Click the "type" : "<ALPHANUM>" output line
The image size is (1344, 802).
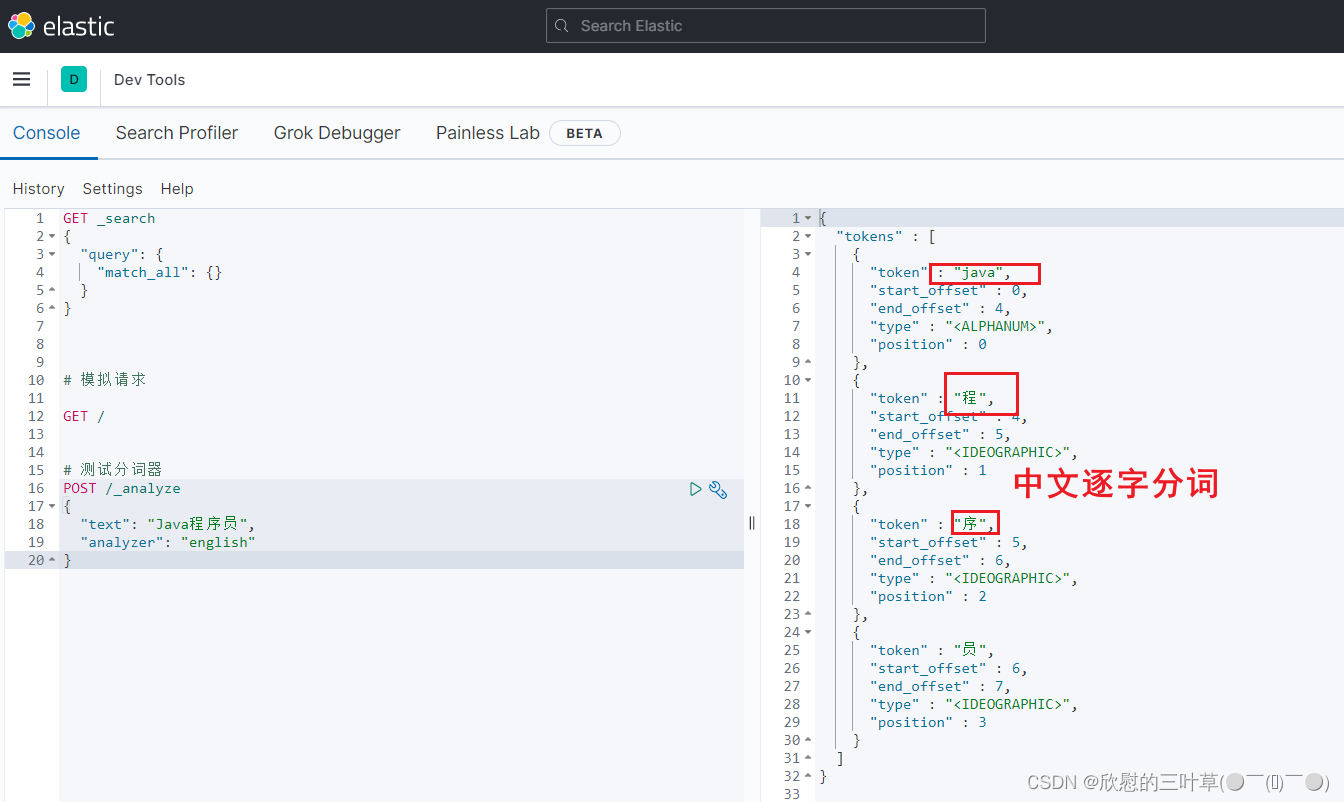coord(962,326)
